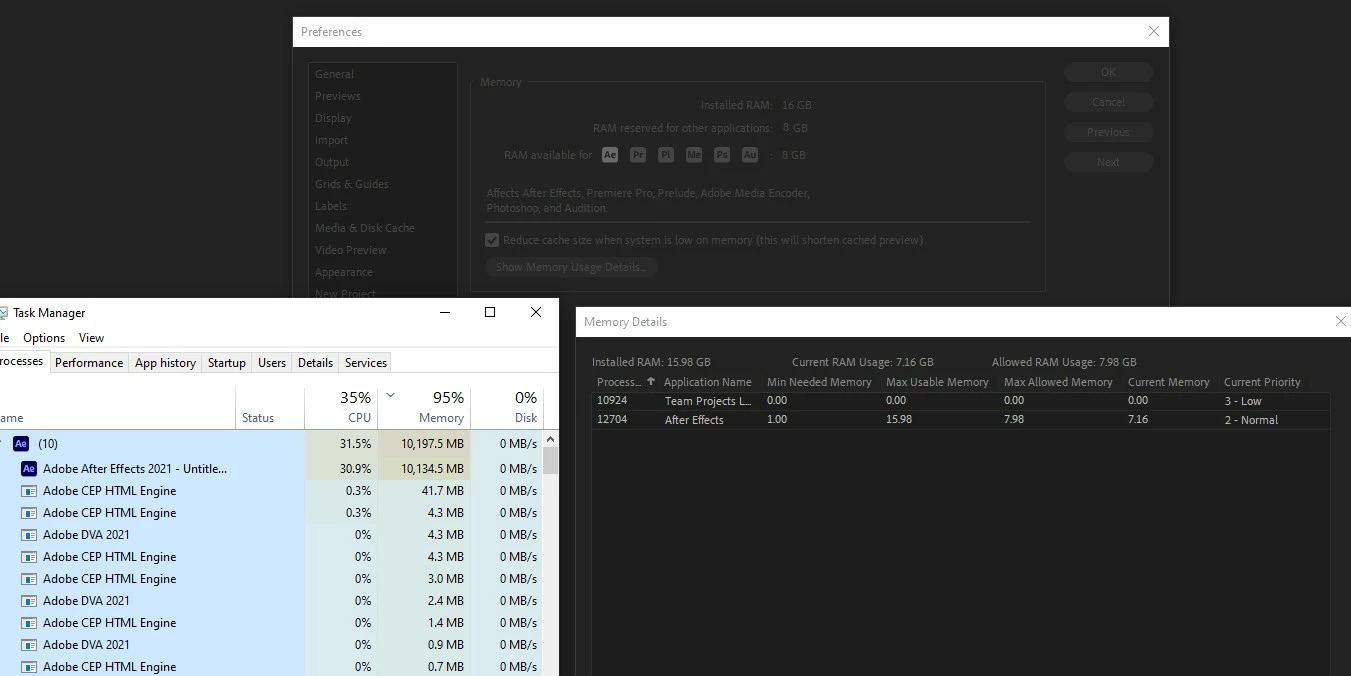1351x676 pixels.
Task: Select Labels in Preferences sidebar
Action: (x=331, y=206)
